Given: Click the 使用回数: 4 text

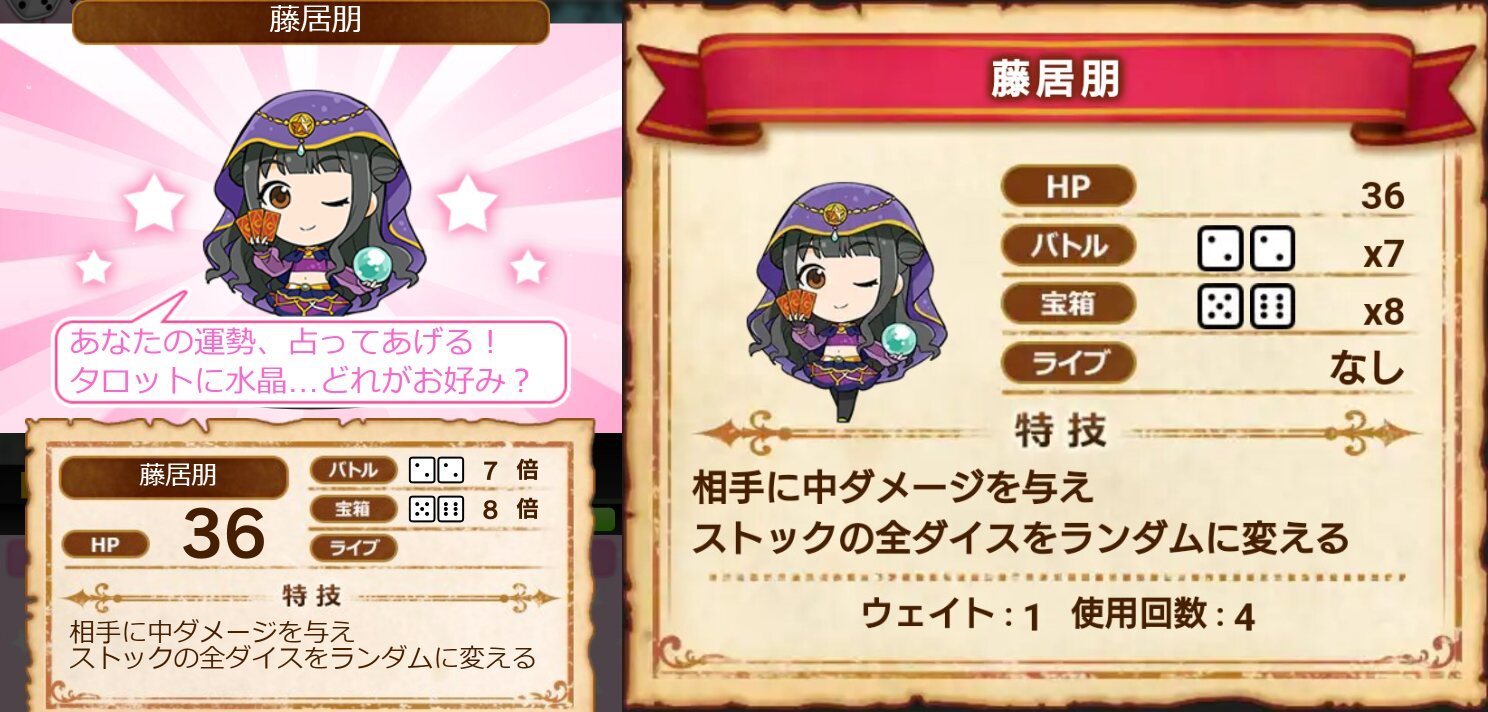Looking at the screenshot, I should pyautogui.click(x=1163, y=615).
